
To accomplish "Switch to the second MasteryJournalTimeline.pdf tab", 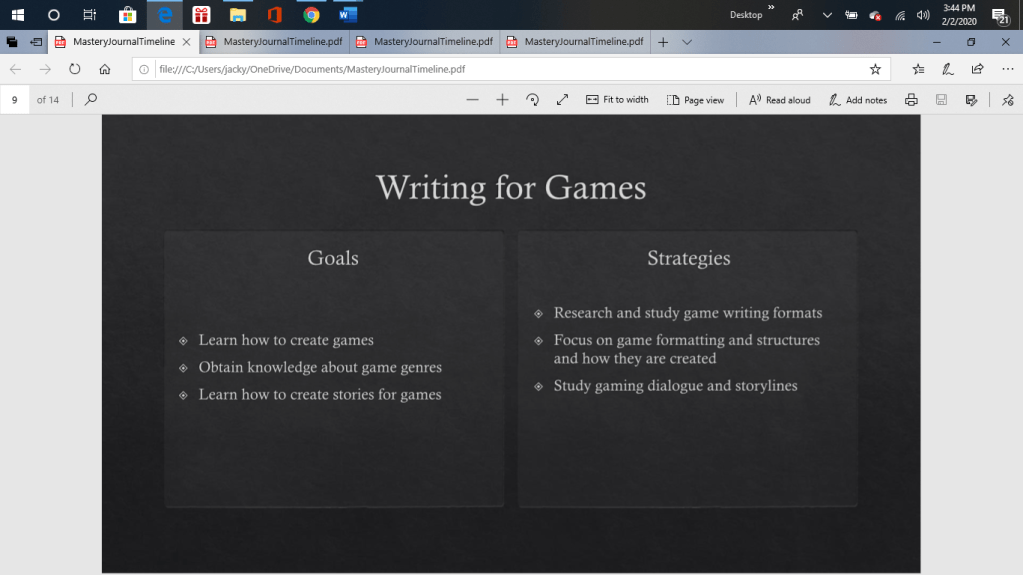I will 273,42.
